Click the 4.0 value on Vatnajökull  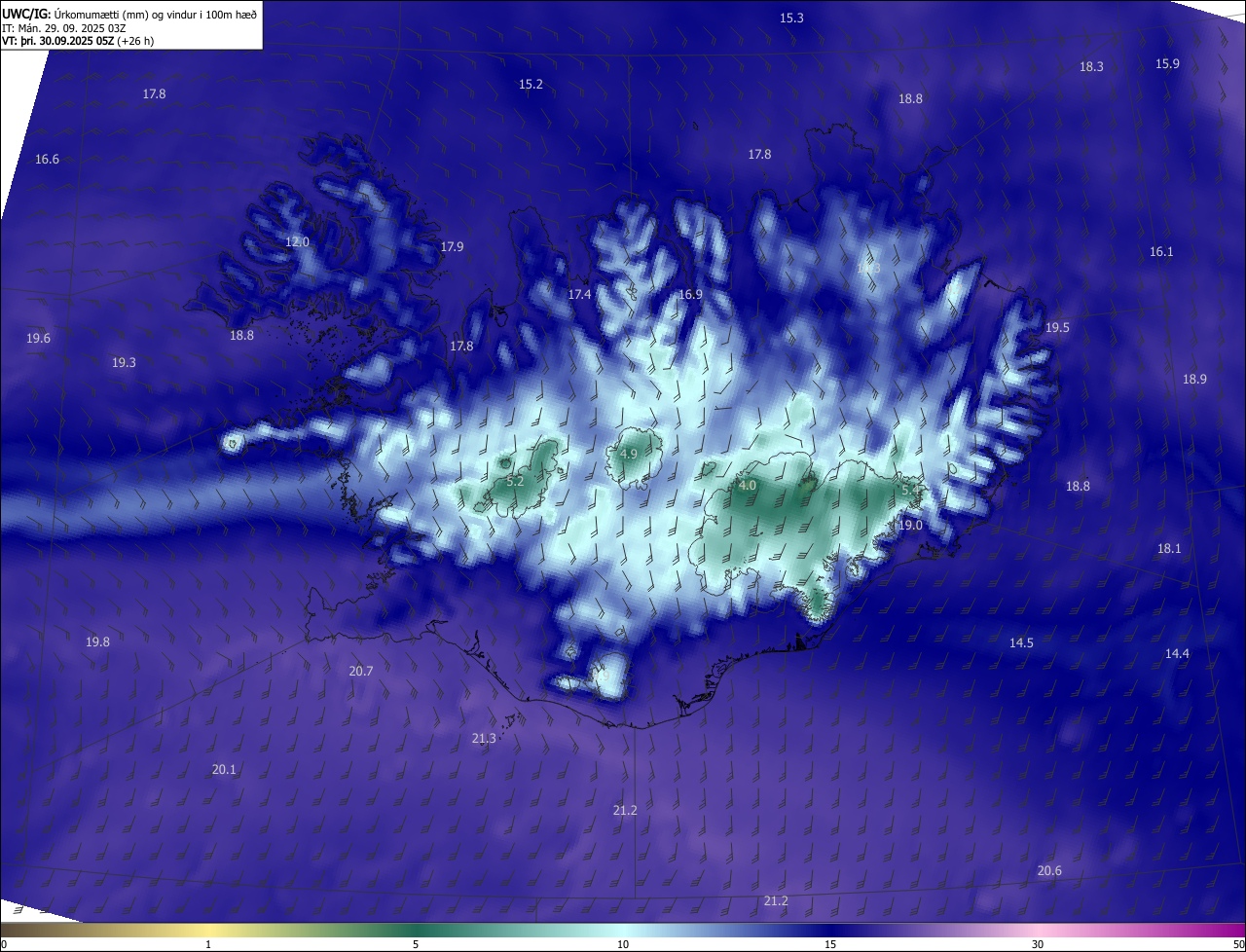click(748, 486)
